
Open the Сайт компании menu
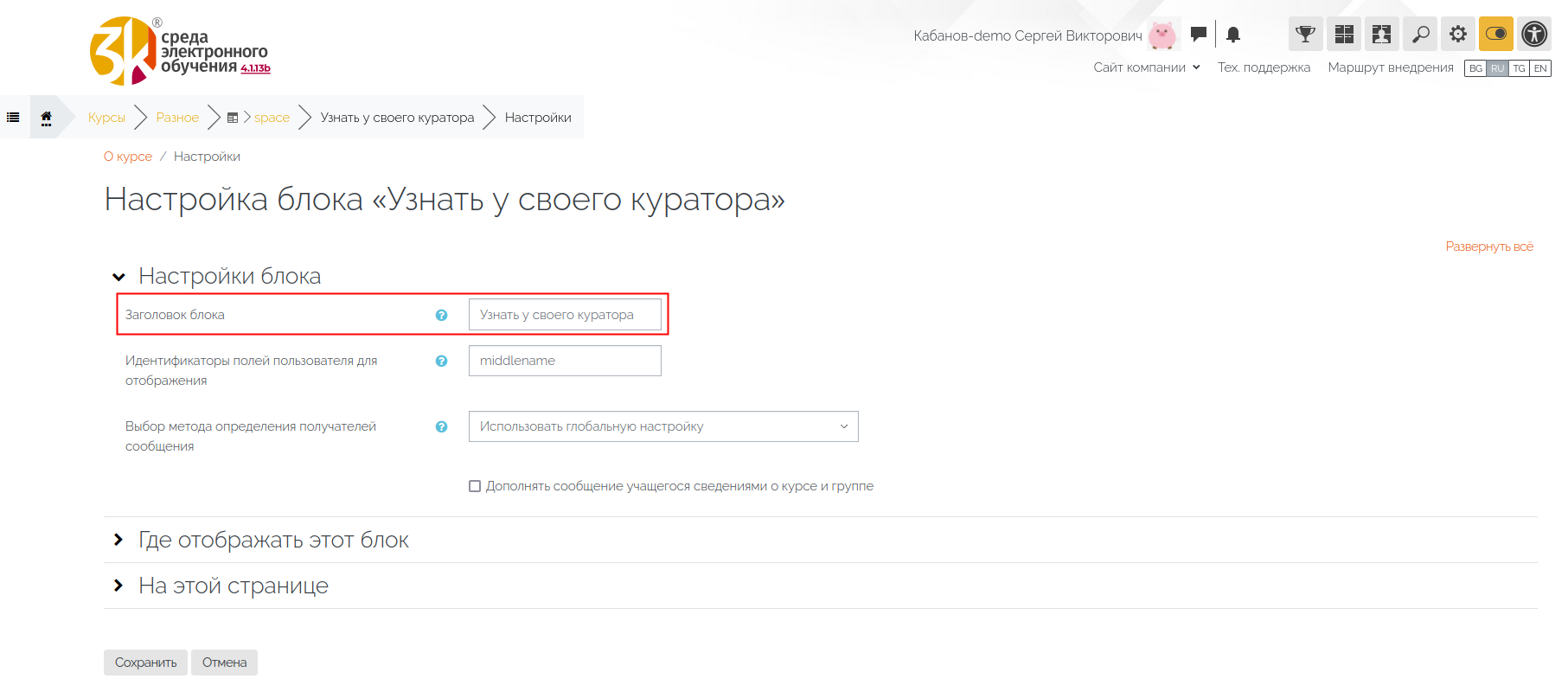(x=1146, y=67)
